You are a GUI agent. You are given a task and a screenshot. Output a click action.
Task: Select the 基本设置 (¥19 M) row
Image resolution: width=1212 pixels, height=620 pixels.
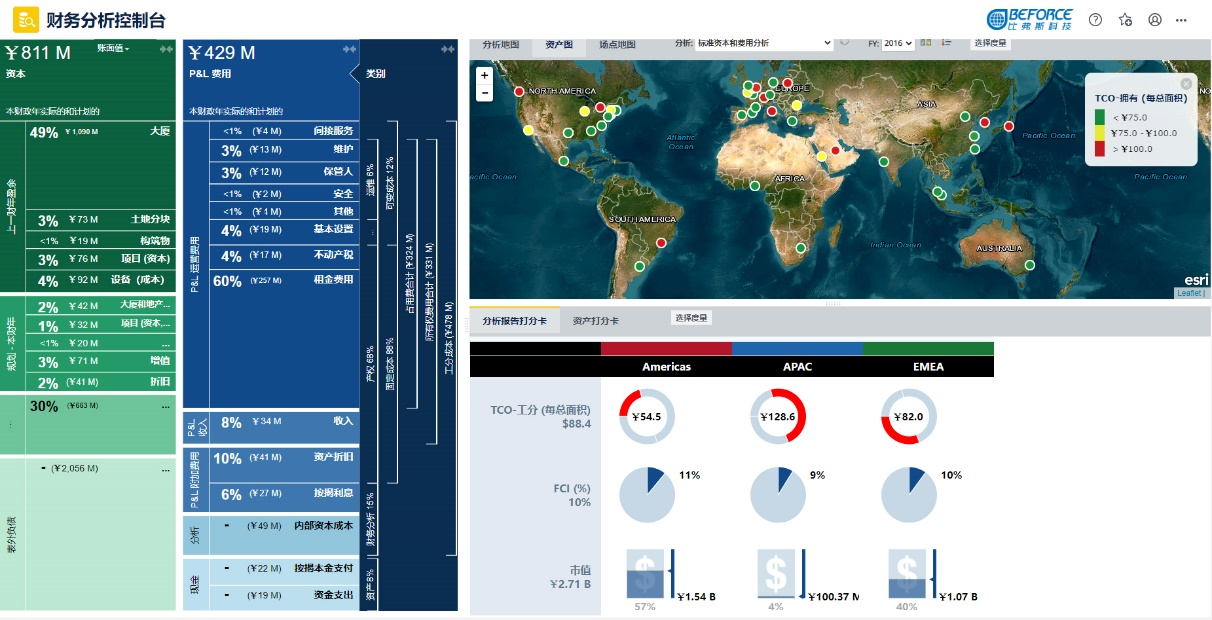(x=284, y=230)
